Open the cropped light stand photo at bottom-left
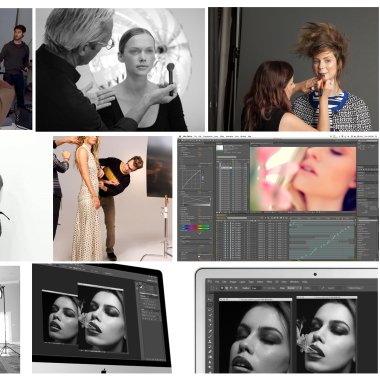Viewport: 380px width, 380px height. coord(10,319)
